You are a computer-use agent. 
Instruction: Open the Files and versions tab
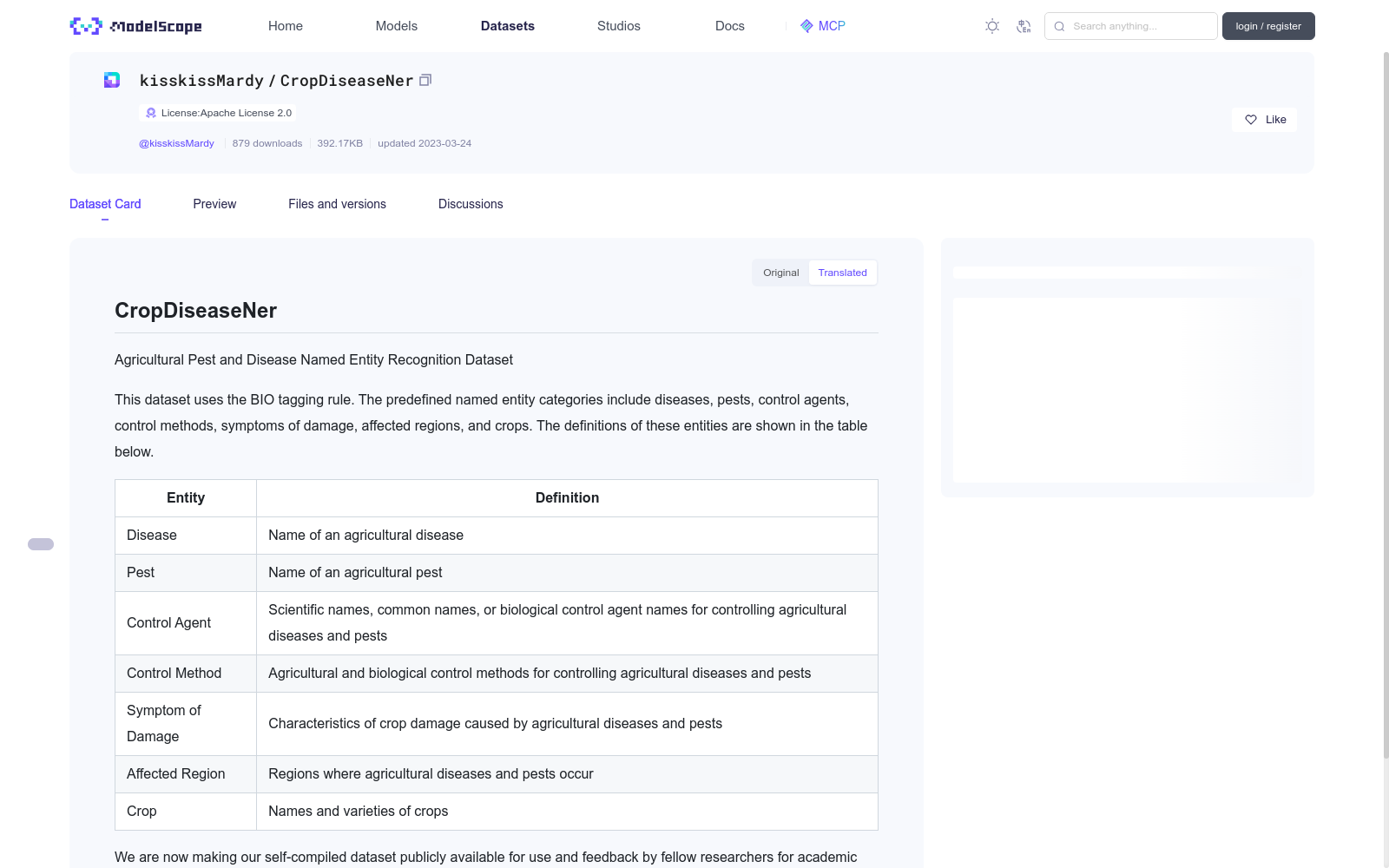tap(337, 204)
